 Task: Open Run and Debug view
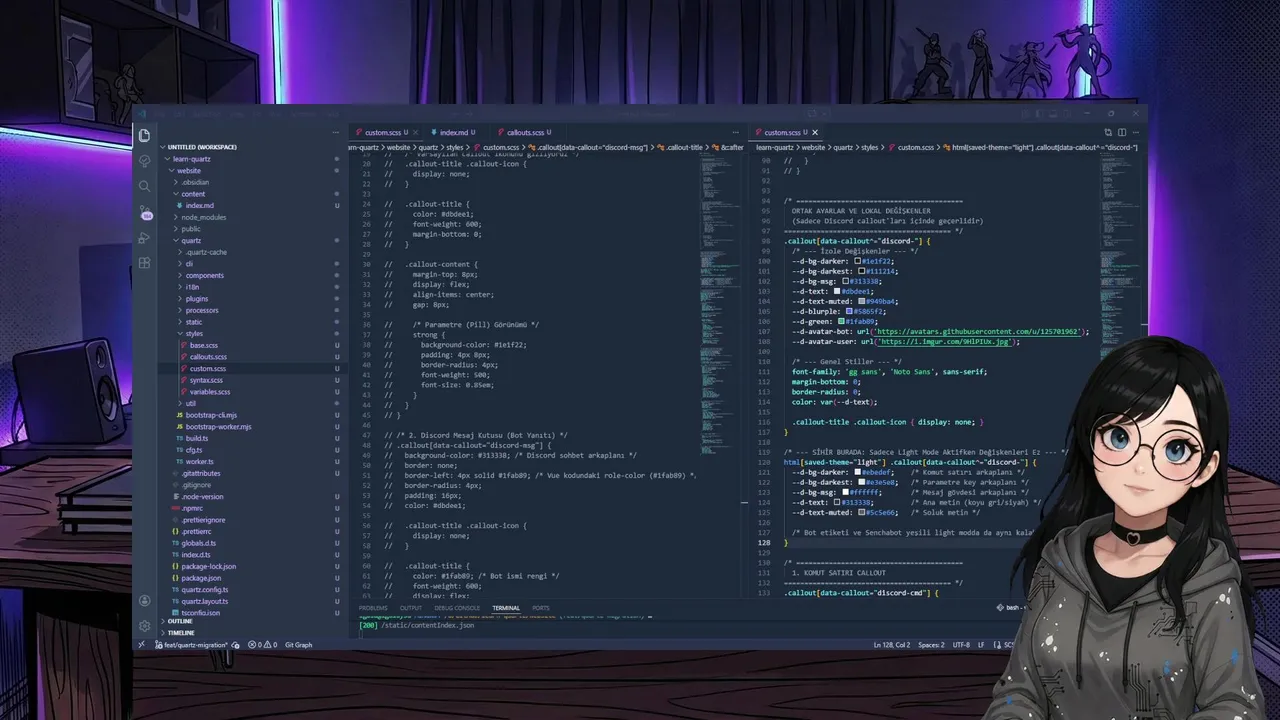coord(145,238)
